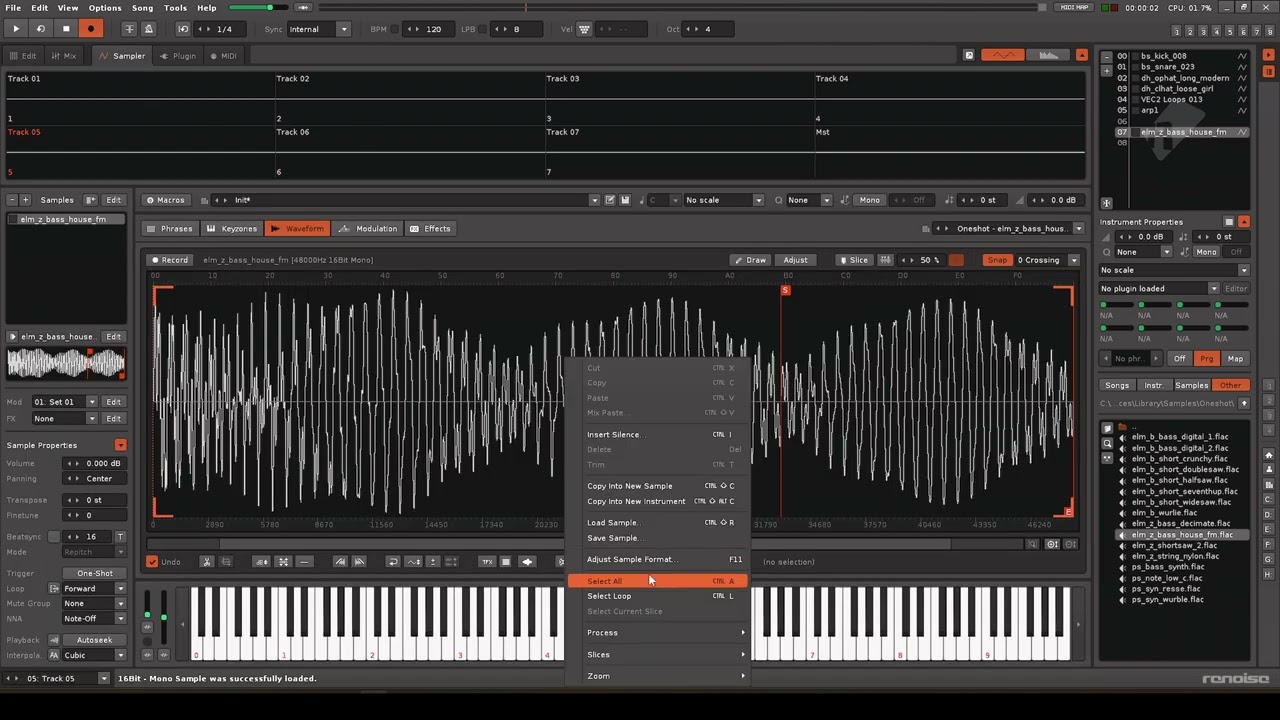The height and width of the screenshot is (720, 1280).
Task: Click the Draw pencil tool
Action: point(749,260)
